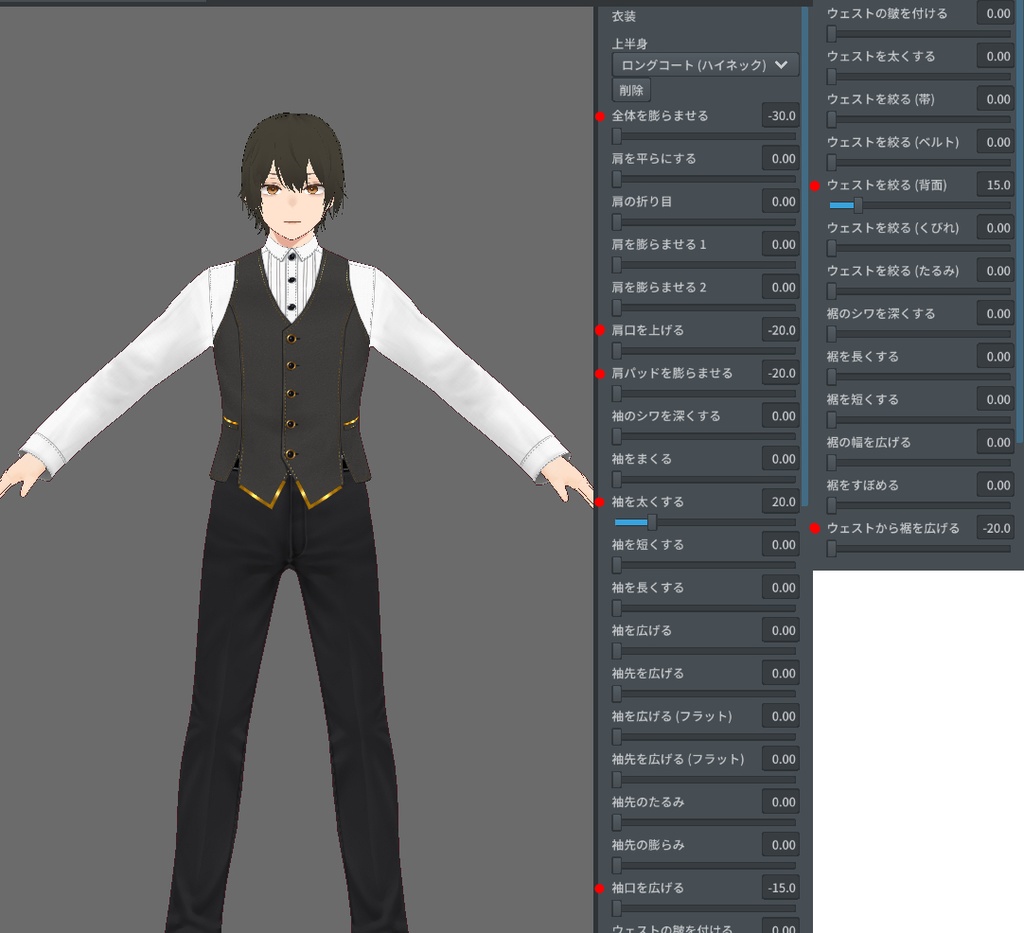Click the 裾のシワを深くする slider
Image resolution: width=1024 pixels, height=933 pixels.
click(919, 334)
